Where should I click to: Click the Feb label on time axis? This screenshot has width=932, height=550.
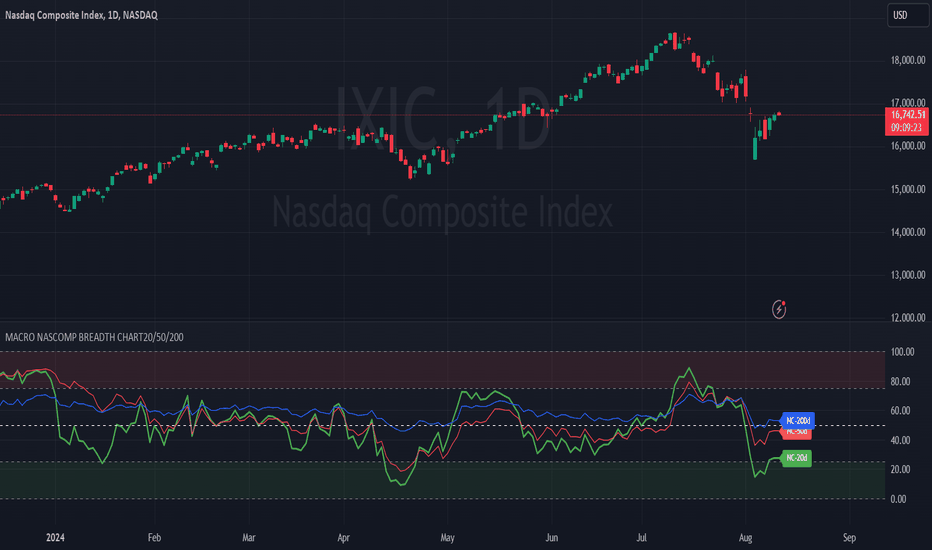pyautogui.click(x=154, y=538)
